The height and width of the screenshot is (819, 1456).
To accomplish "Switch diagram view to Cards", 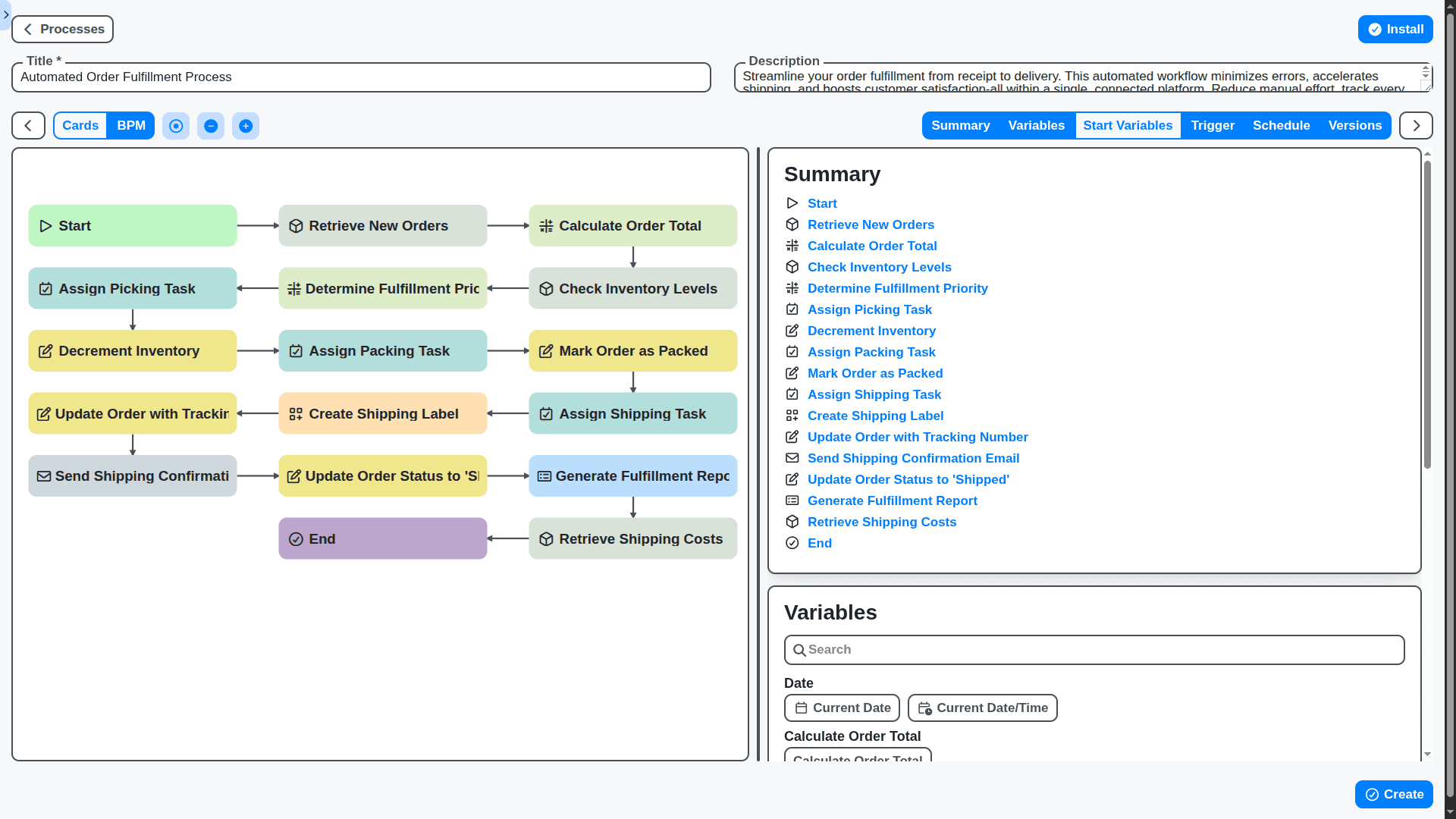I will point(80,125).
